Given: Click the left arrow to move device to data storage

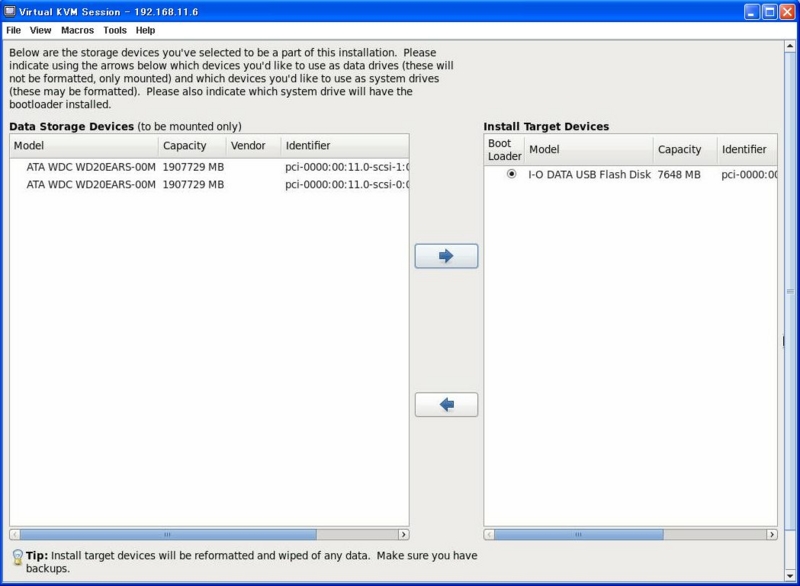Looking at the screenshot, I should coord(446,404).
